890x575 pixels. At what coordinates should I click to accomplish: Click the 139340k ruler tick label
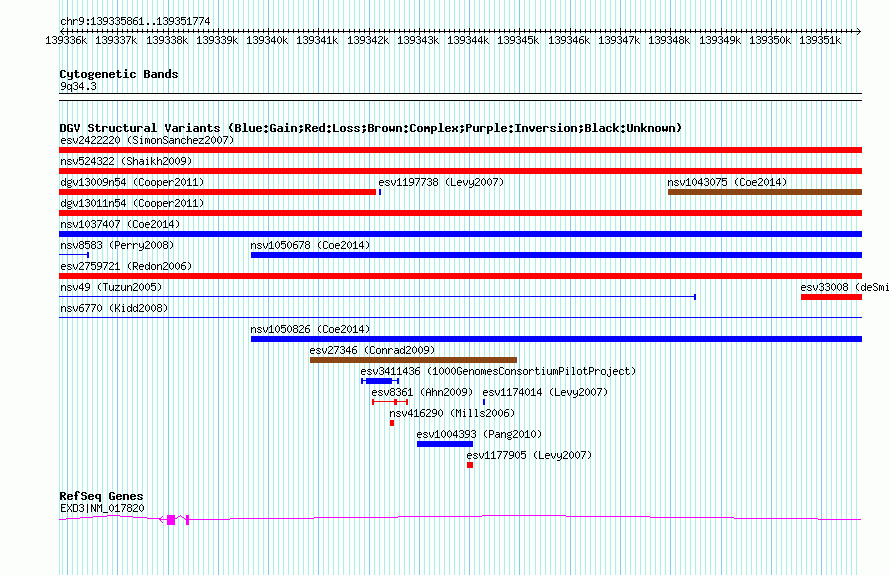pyautogui.click(x=267, y=40)
